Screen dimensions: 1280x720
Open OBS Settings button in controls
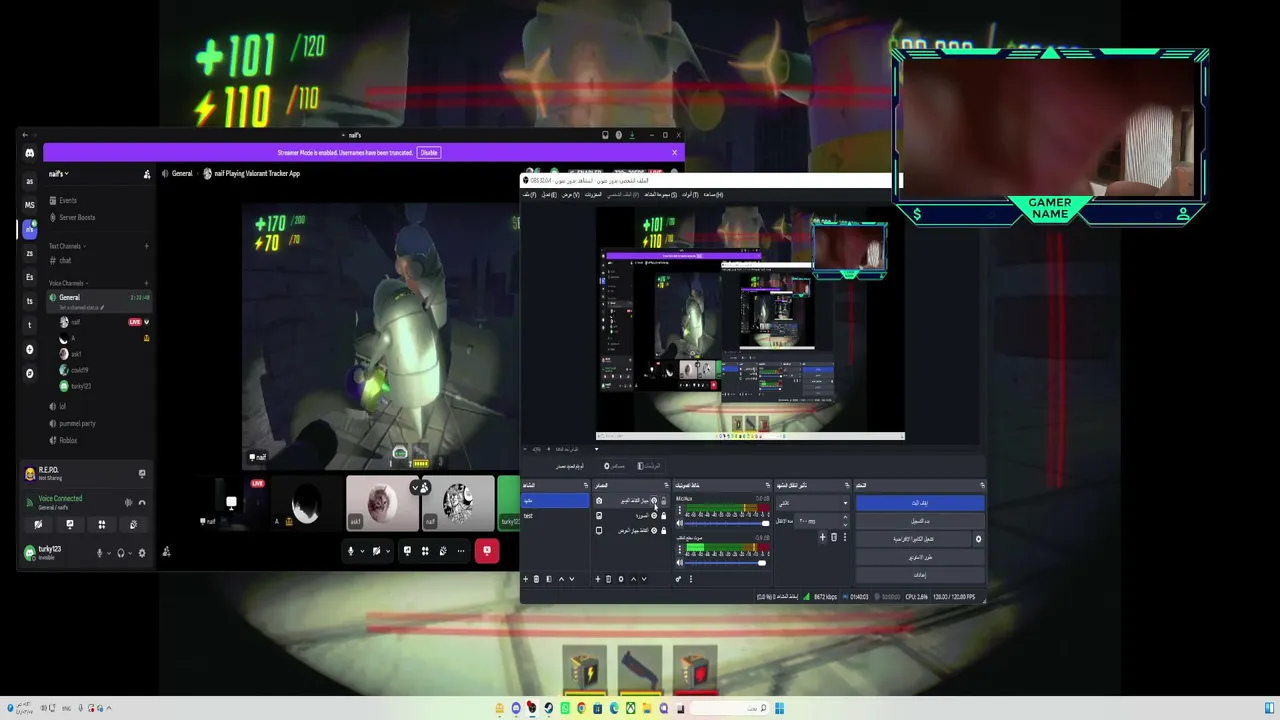pyautogui.click(x=920, y=575)
